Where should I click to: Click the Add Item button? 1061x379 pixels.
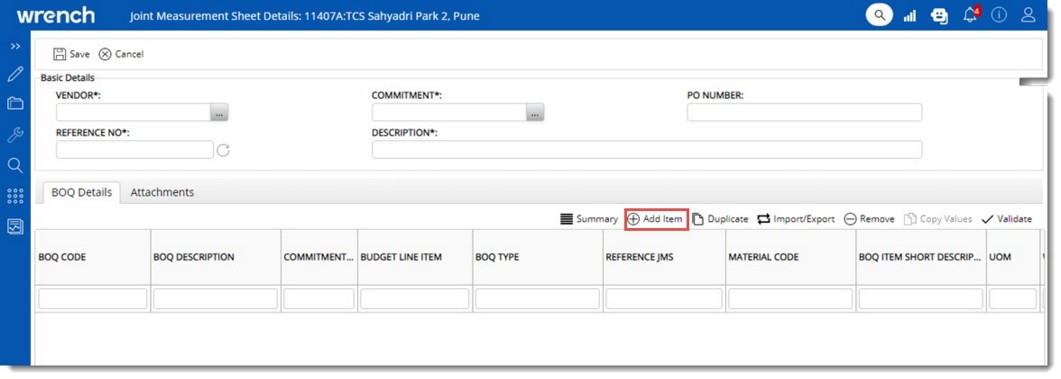(656, 219)
